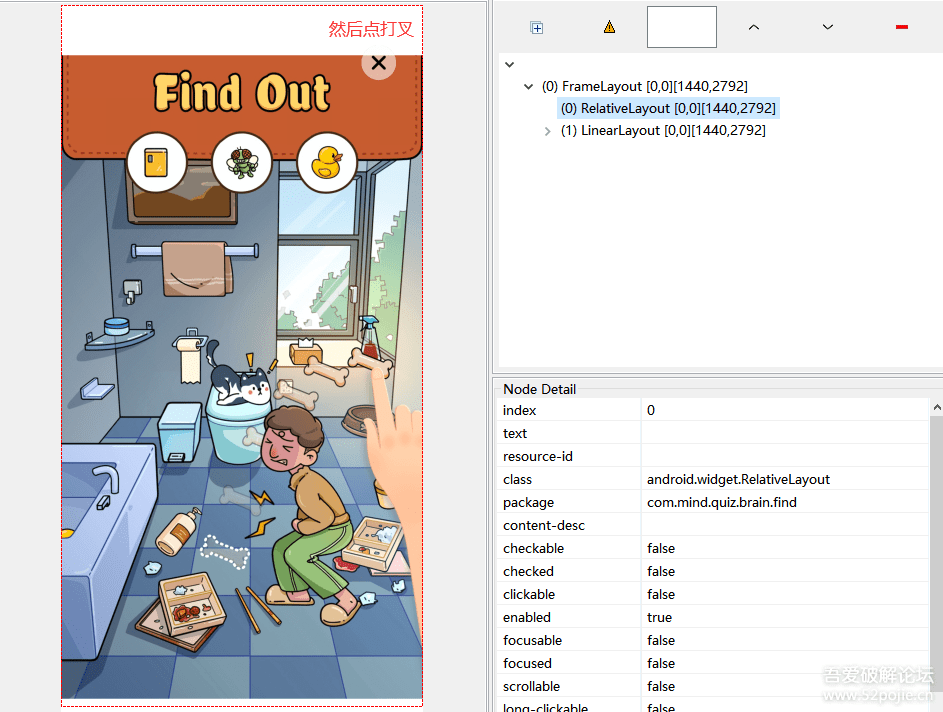Click the fly icon in game header
The height and width of the screenshot is (712, 943).
point(242,163)
